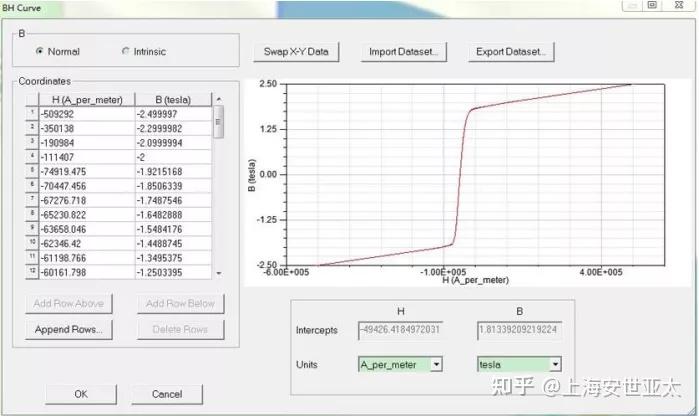This screenshot has width=699, height=416.
Task: Select row 1 header in coordinates table
Action: point(32,113)
